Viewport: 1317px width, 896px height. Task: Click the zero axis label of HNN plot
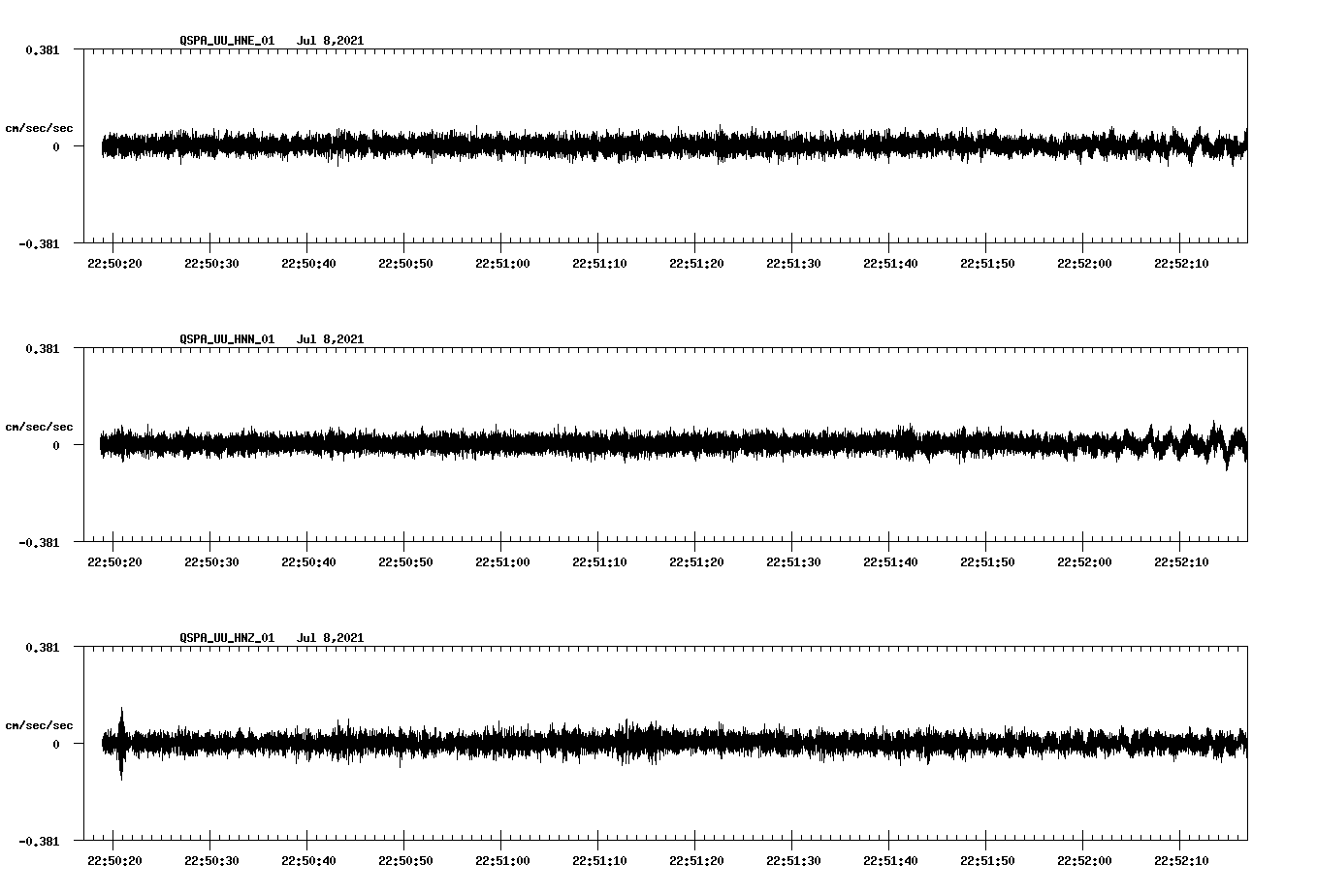point(55,446)
